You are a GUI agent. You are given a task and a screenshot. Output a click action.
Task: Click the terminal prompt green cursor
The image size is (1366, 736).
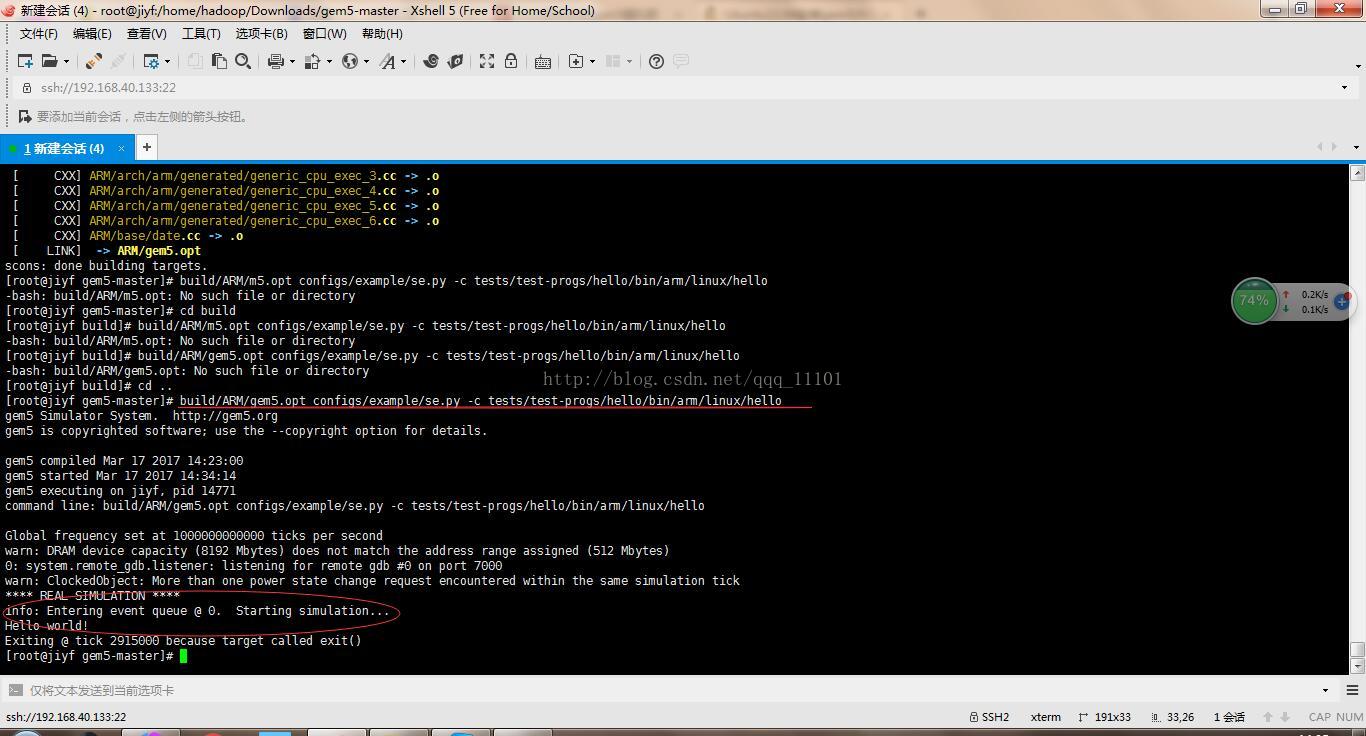(183, 656)
